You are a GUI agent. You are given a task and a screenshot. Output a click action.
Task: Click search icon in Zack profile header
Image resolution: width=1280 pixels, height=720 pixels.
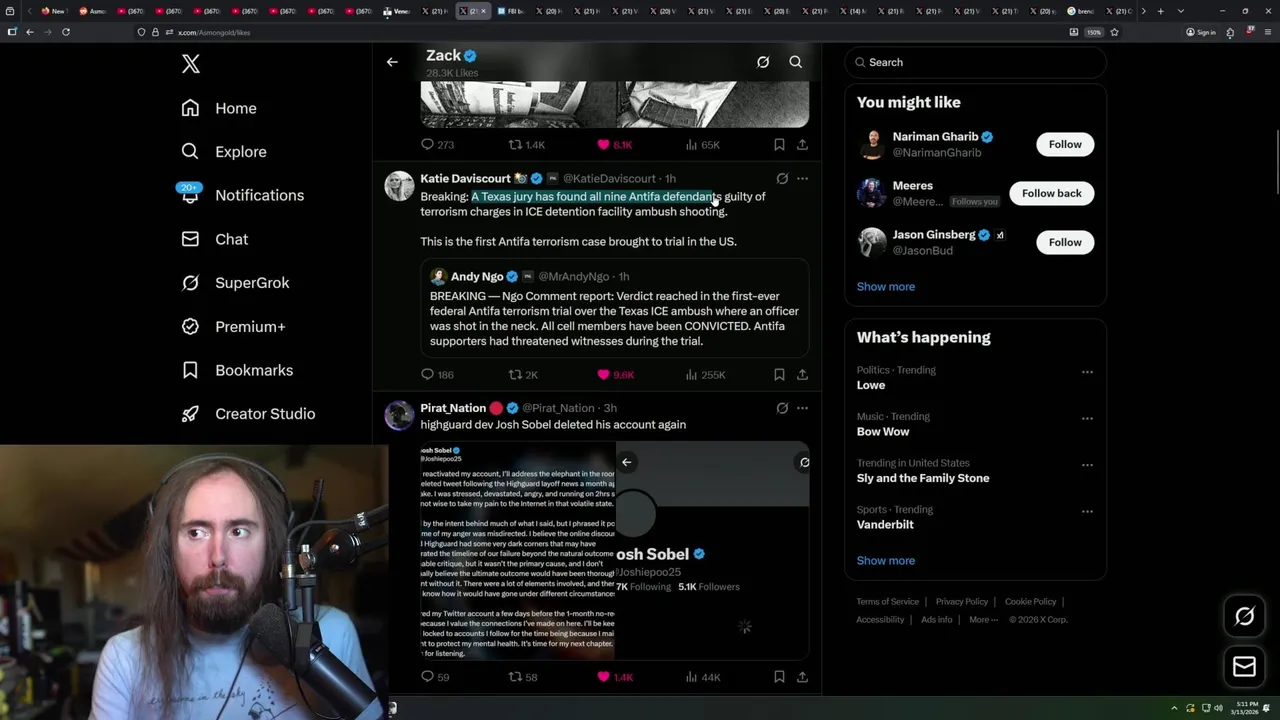(x=796, y=62)
